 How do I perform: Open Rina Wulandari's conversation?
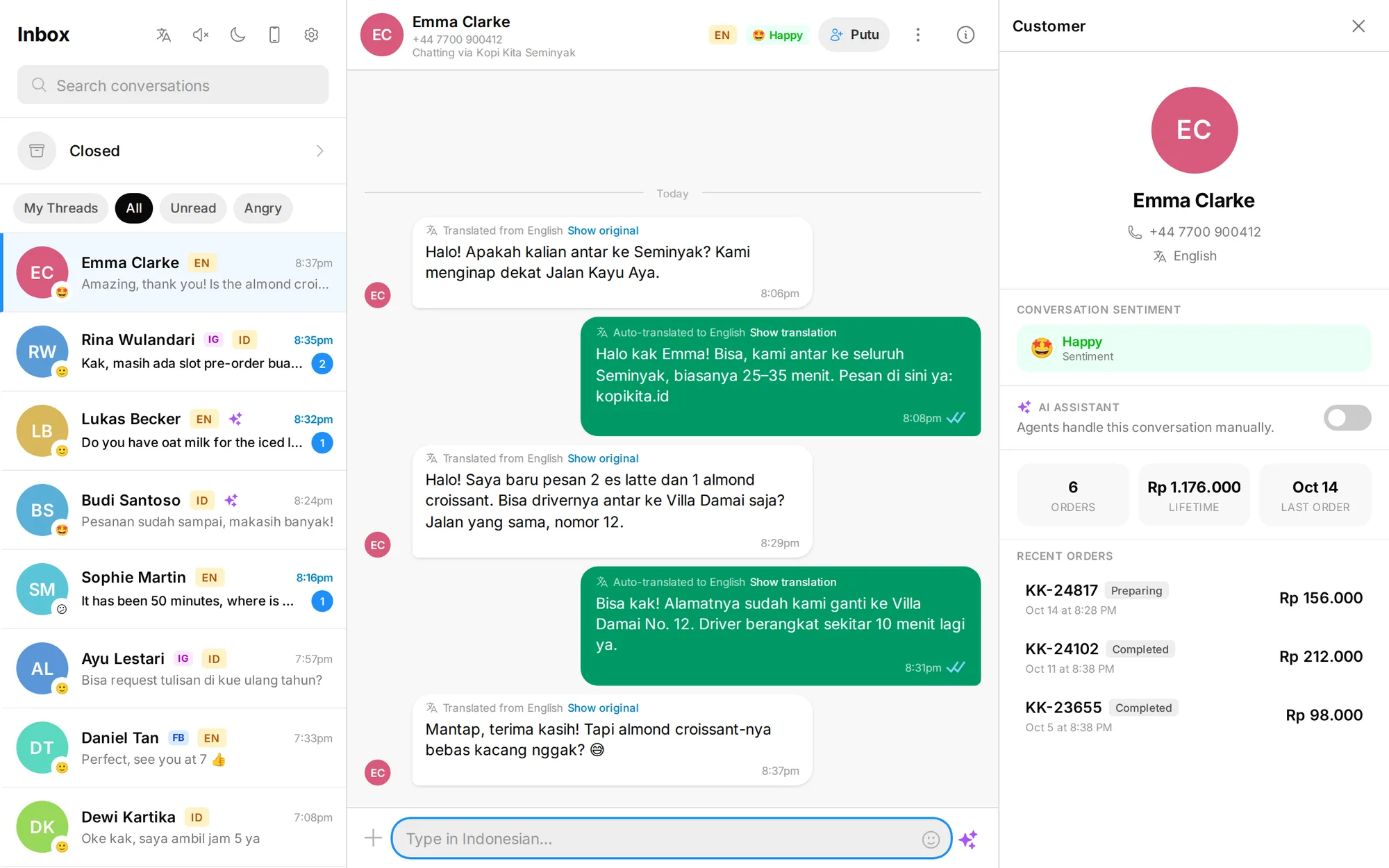(x=173, y=351)
